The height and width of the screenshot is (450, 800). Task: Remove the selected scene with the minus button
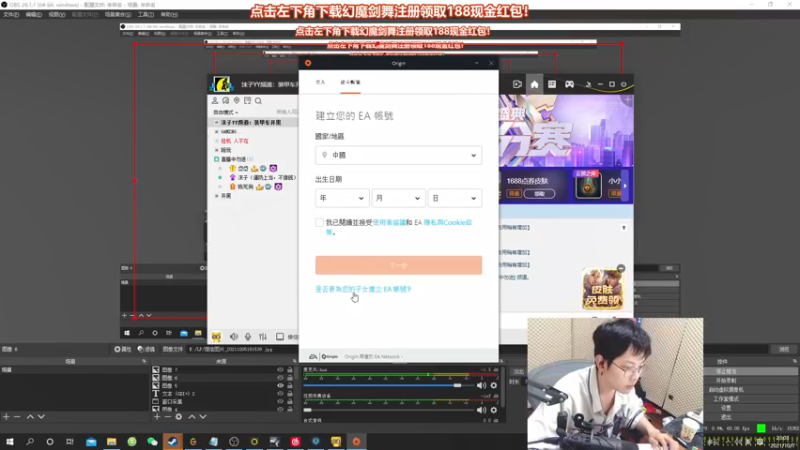[x=17, y=417]
